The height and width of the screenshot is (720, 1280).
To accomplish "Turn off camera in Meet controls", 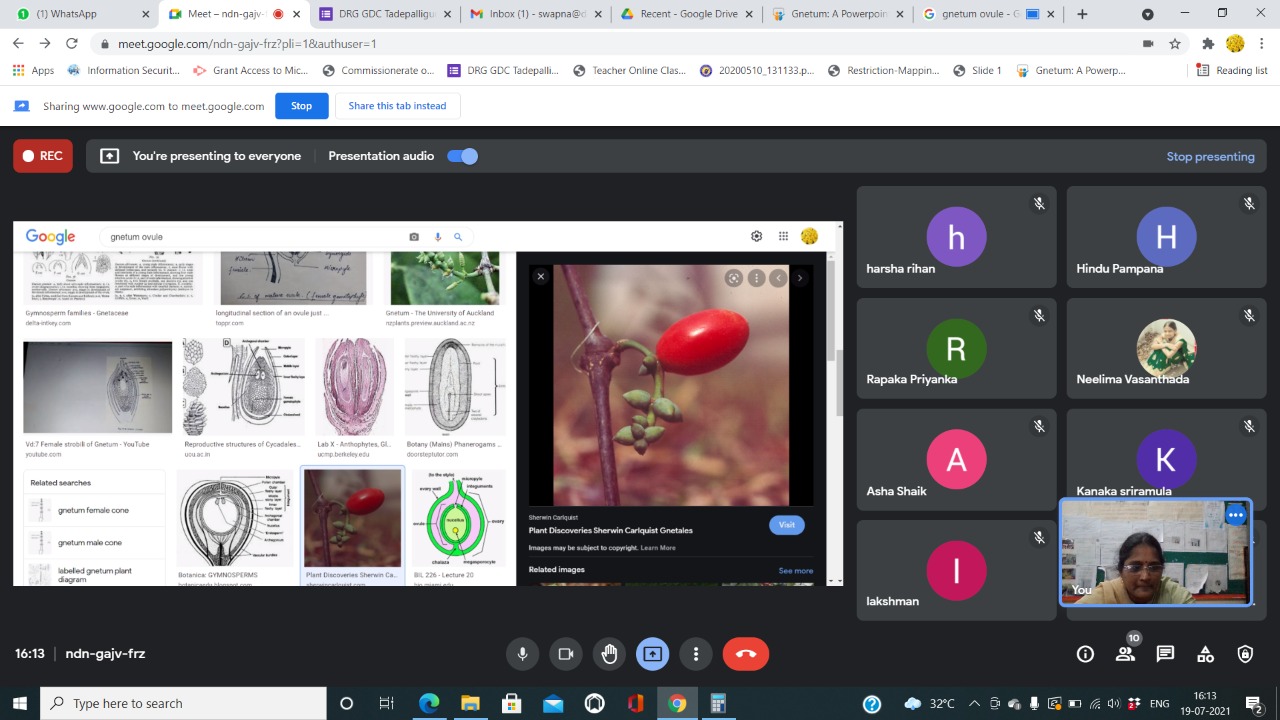I will pyautogui.click(x=565, y=654).
